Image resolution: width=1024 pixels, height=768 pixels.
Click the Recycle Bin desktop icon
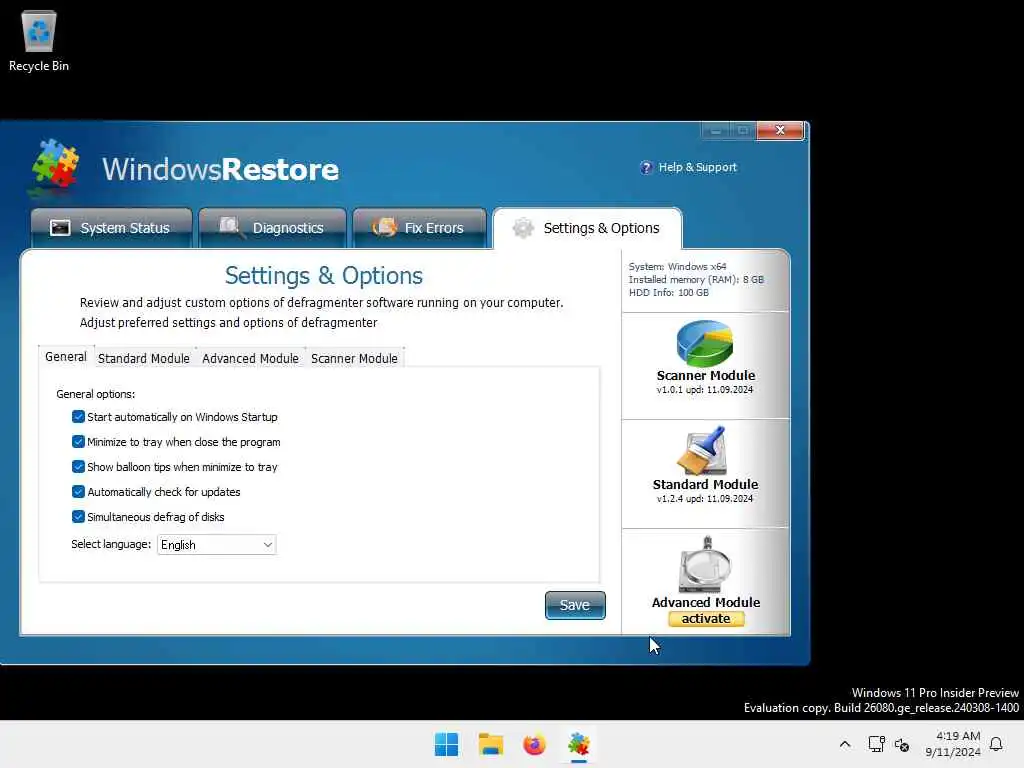pyautogui.click(x=39, y=40)
